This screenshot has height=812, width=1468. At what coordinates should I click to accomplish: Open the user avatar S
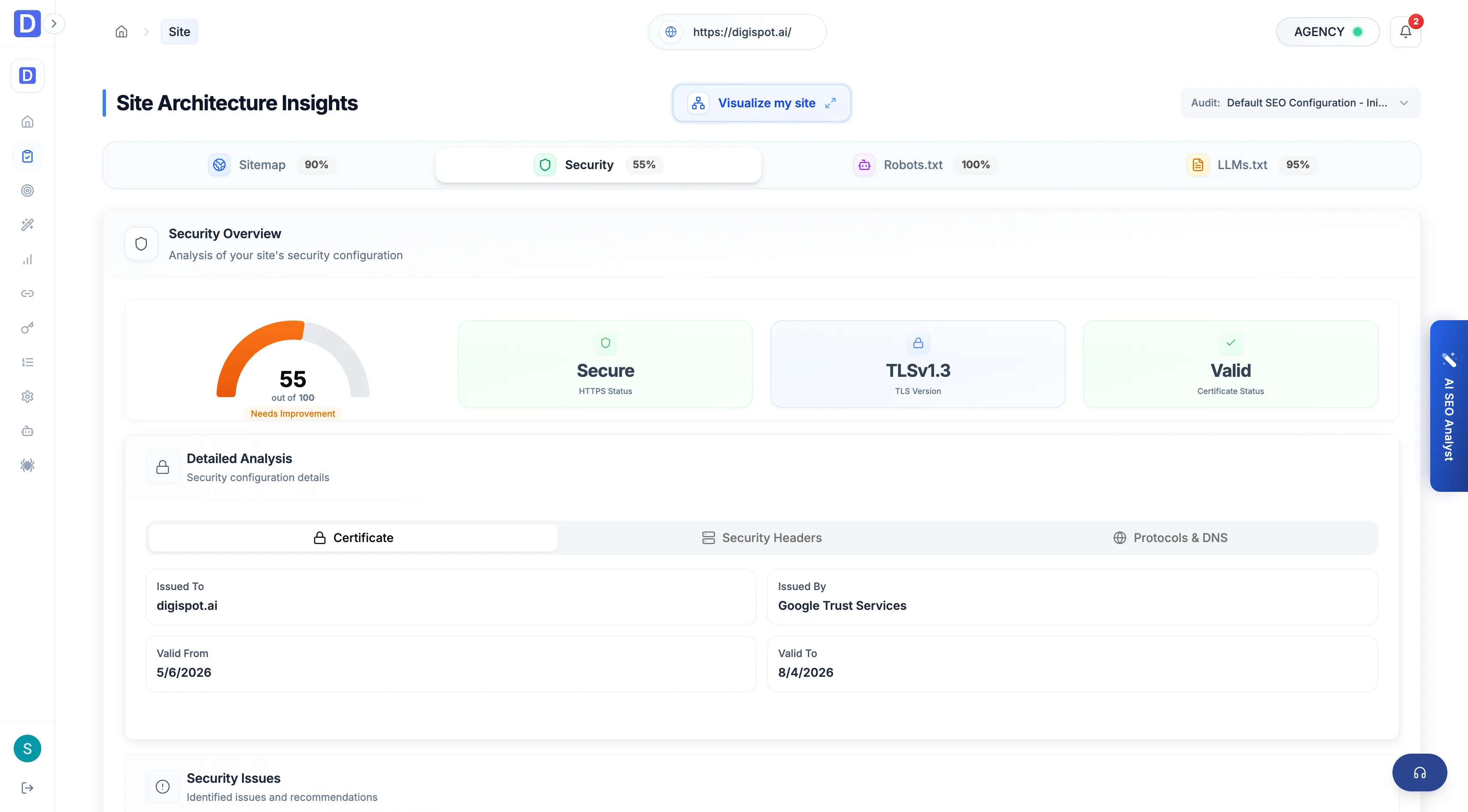click(x=27, y=748)
